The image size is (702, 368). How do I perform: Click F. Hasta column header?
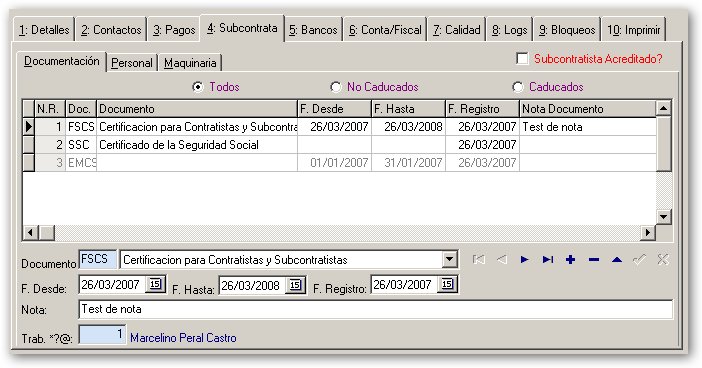(408, 109)
